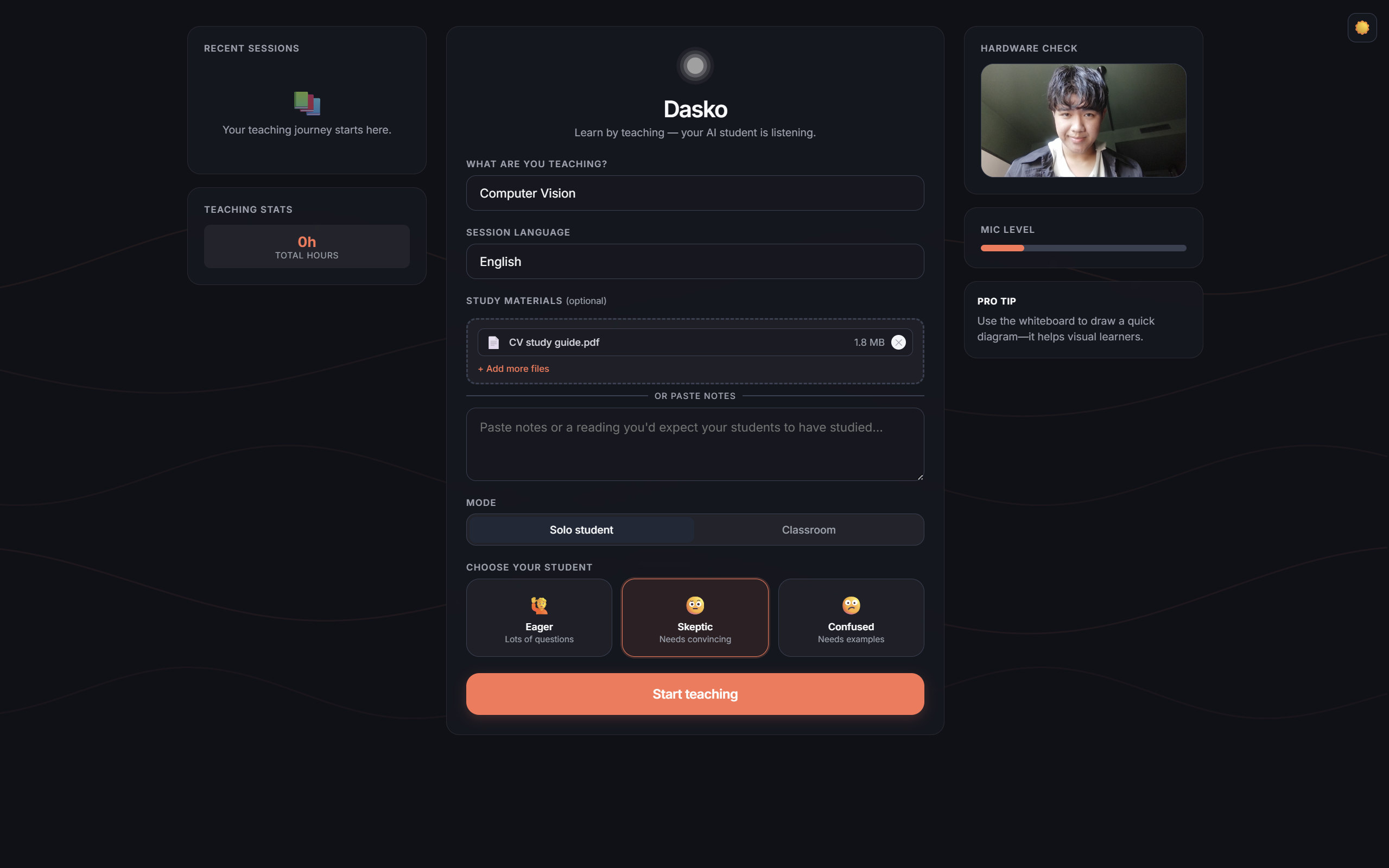The image size is (1389, 868).
Task: Remove CV study guide.pdf with X icon
Action: (898, 342)
